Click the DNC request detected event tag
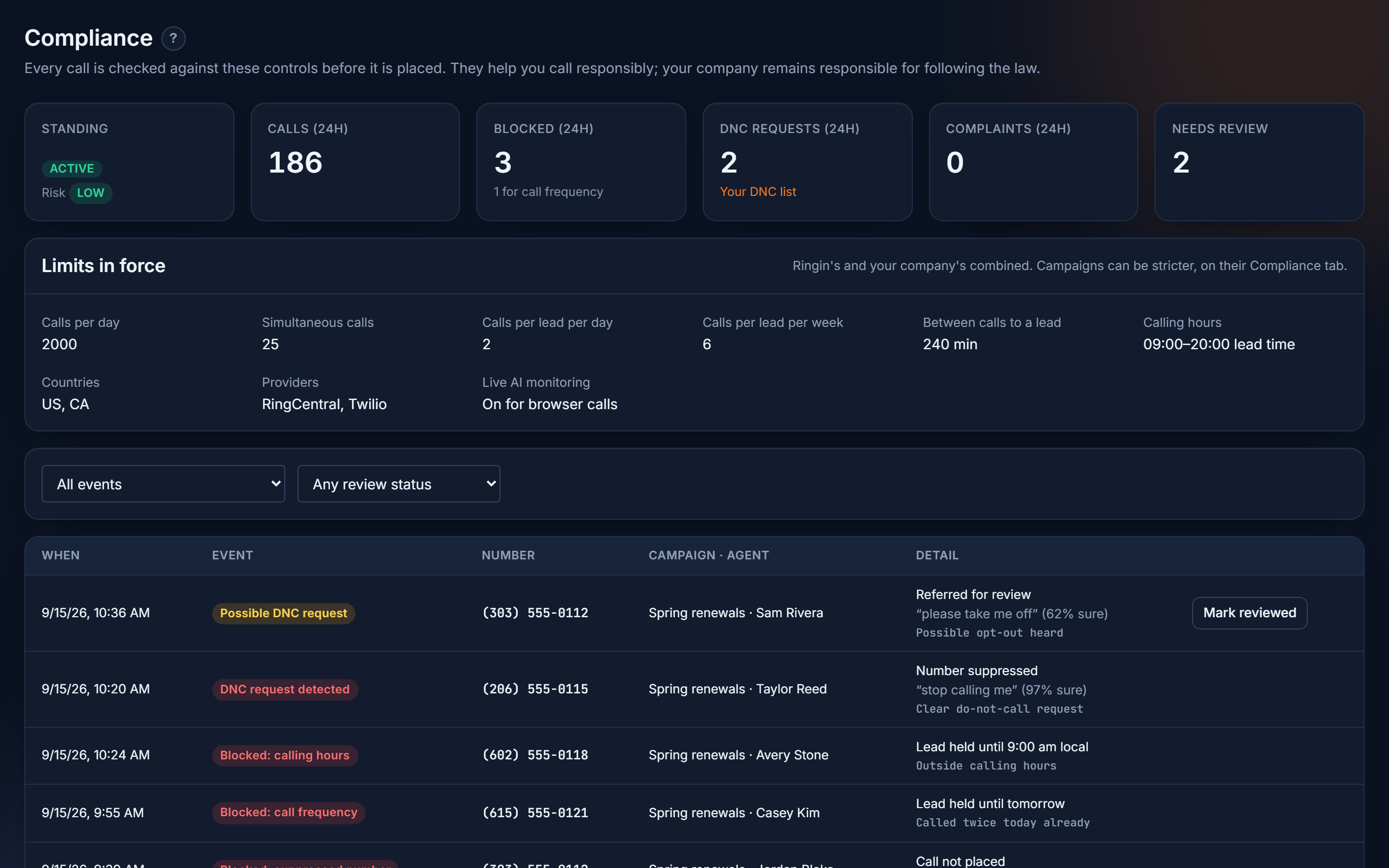Viewport: 1389px width, 868px height. click(x=285, y=689)
